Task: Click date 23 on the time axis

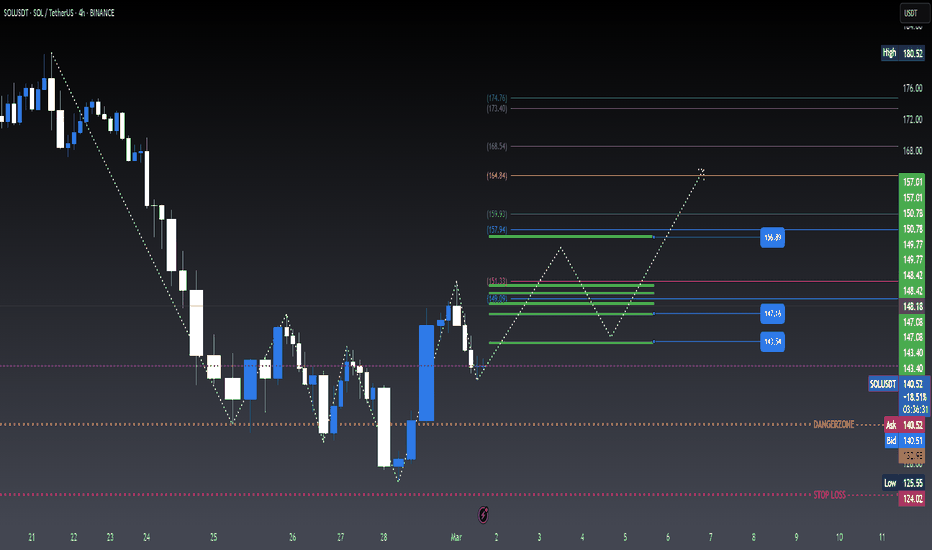Action: click(110, 537)
